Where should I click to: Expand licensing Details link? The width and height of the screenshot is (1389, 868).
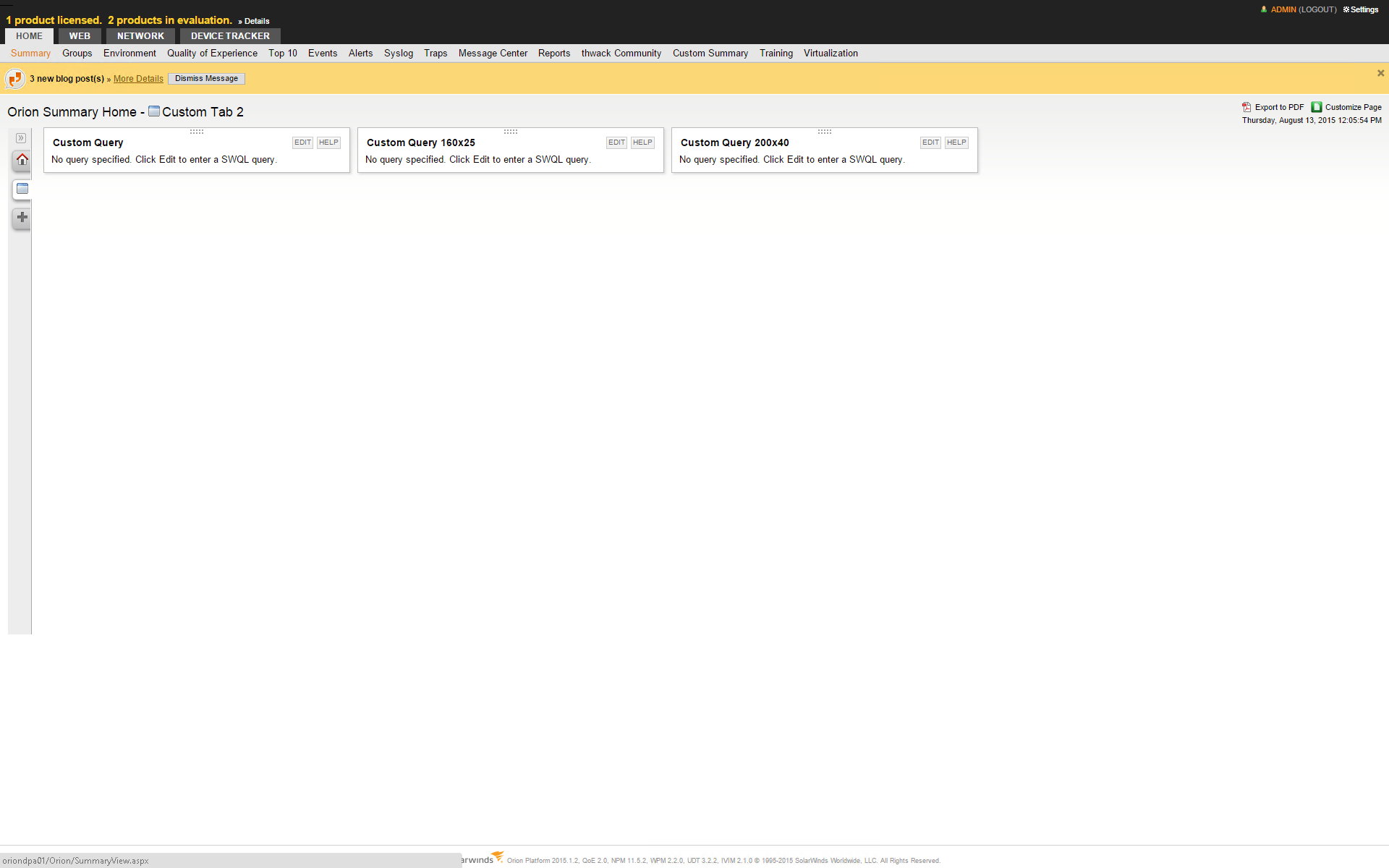tap(256, 21)
